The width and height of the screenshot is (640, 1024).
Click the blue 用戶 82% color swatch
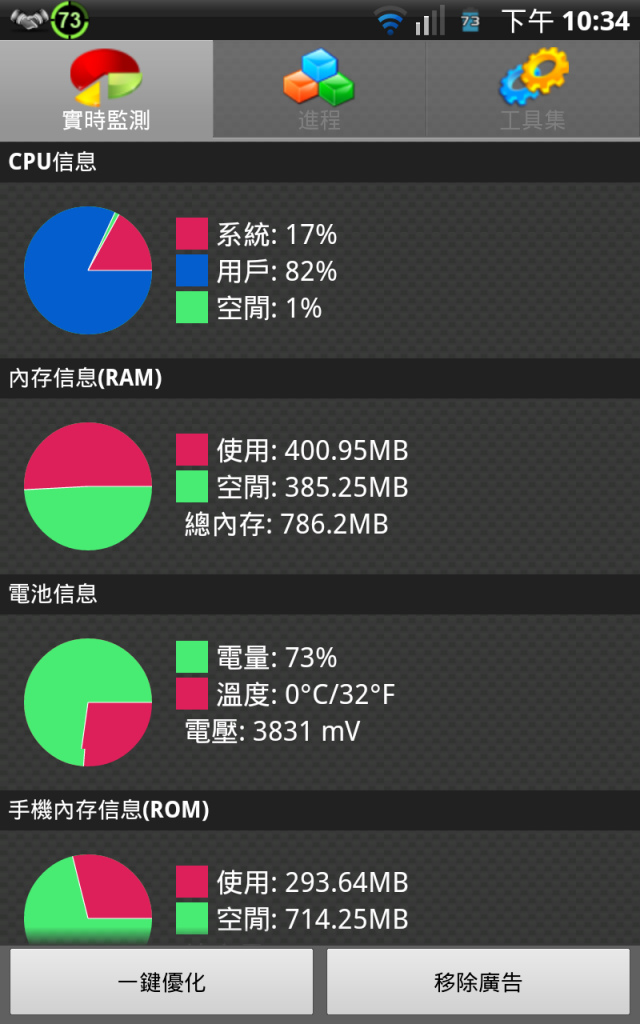192,270
